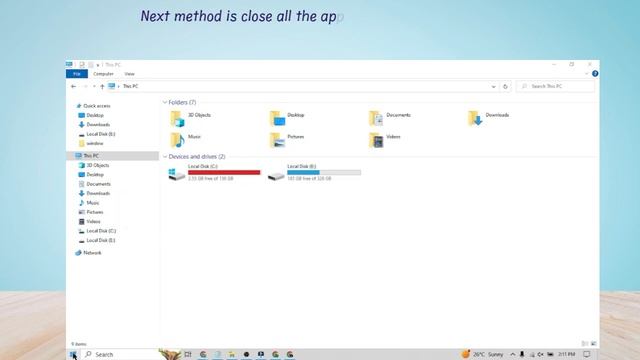
Task: Click the blue Local Disk (E:) usage bar
Action: point(324,173)
